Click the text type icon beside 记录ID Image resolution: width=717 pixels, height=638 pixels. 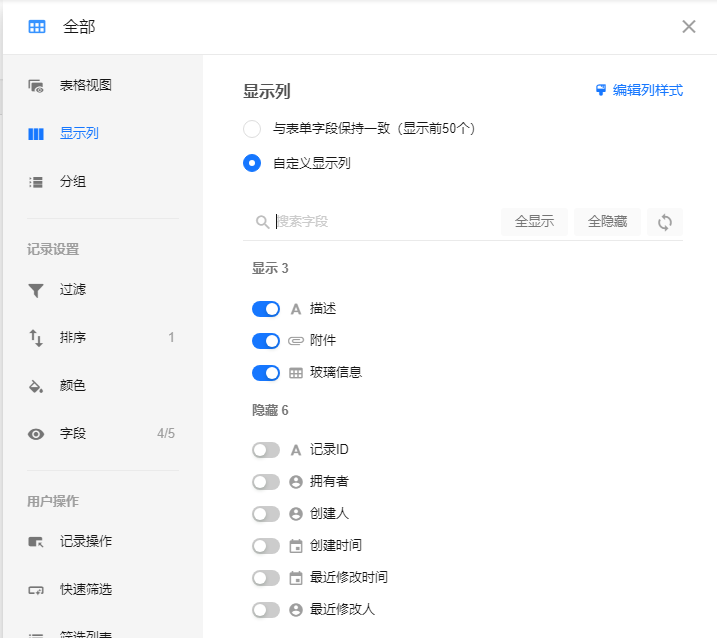pos(296,450)
